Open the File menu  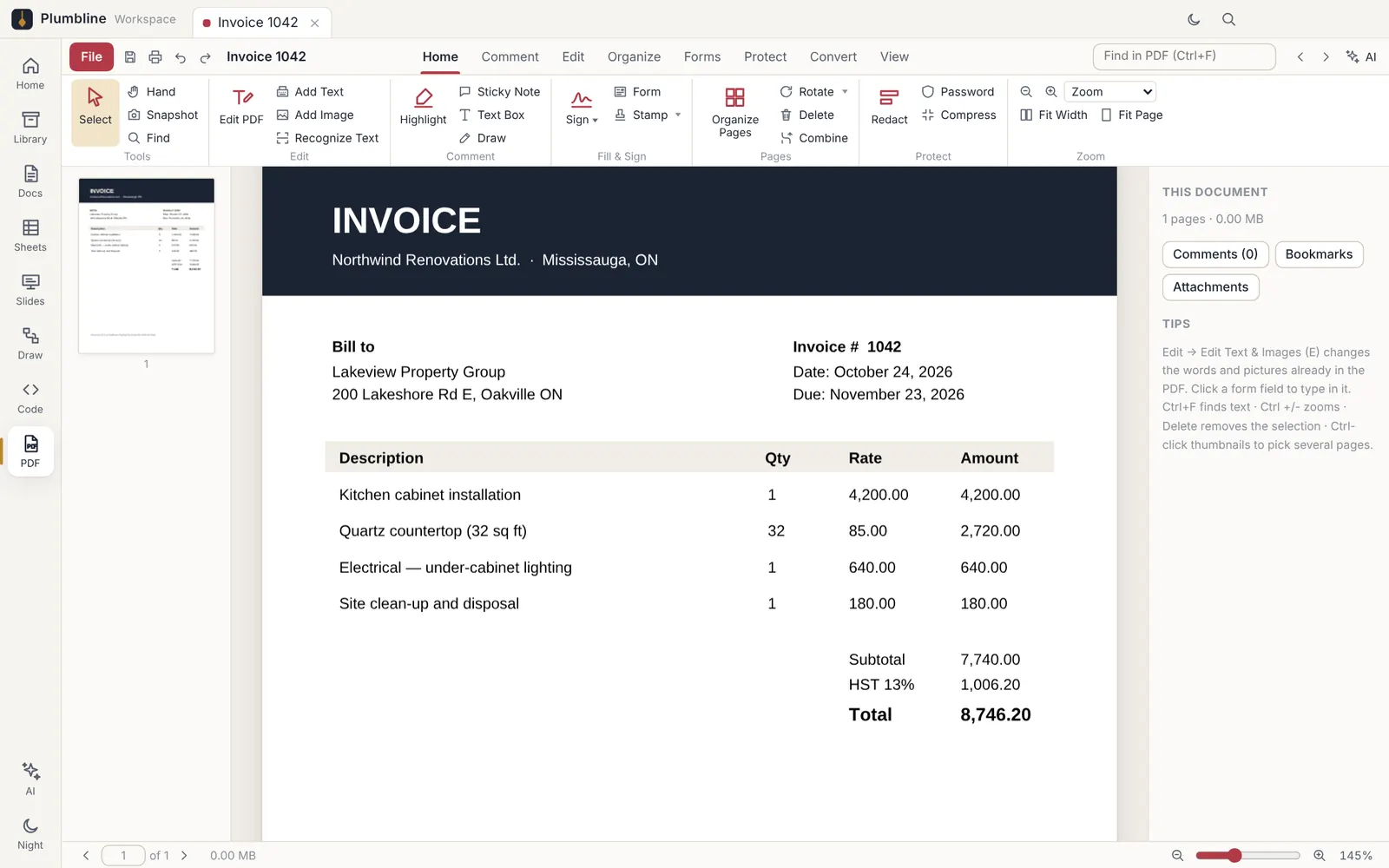click(x=91, y=56)
